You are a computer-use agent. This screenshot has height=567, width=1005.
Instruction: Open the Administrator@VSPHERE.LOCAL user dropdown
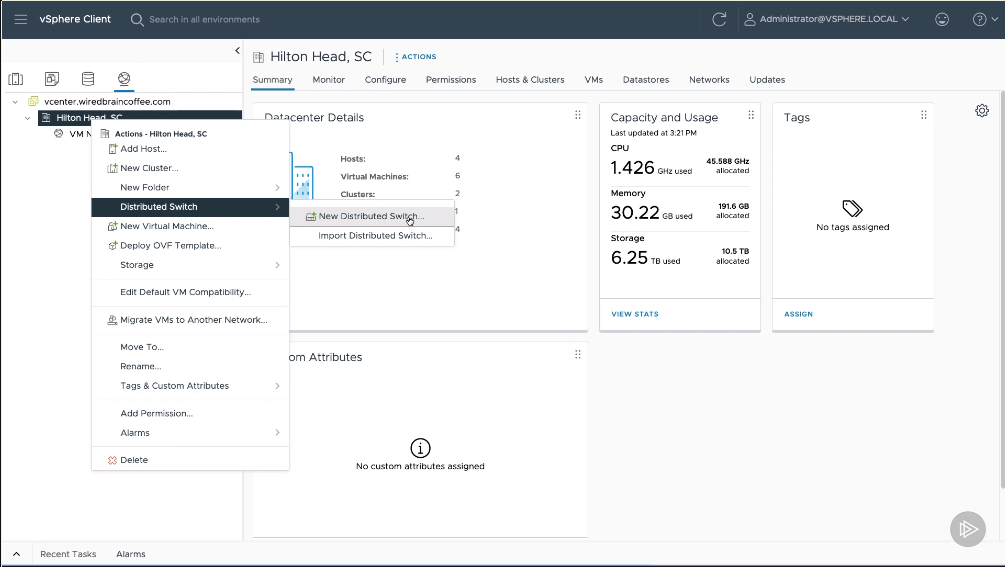click(x=826, y=19)
